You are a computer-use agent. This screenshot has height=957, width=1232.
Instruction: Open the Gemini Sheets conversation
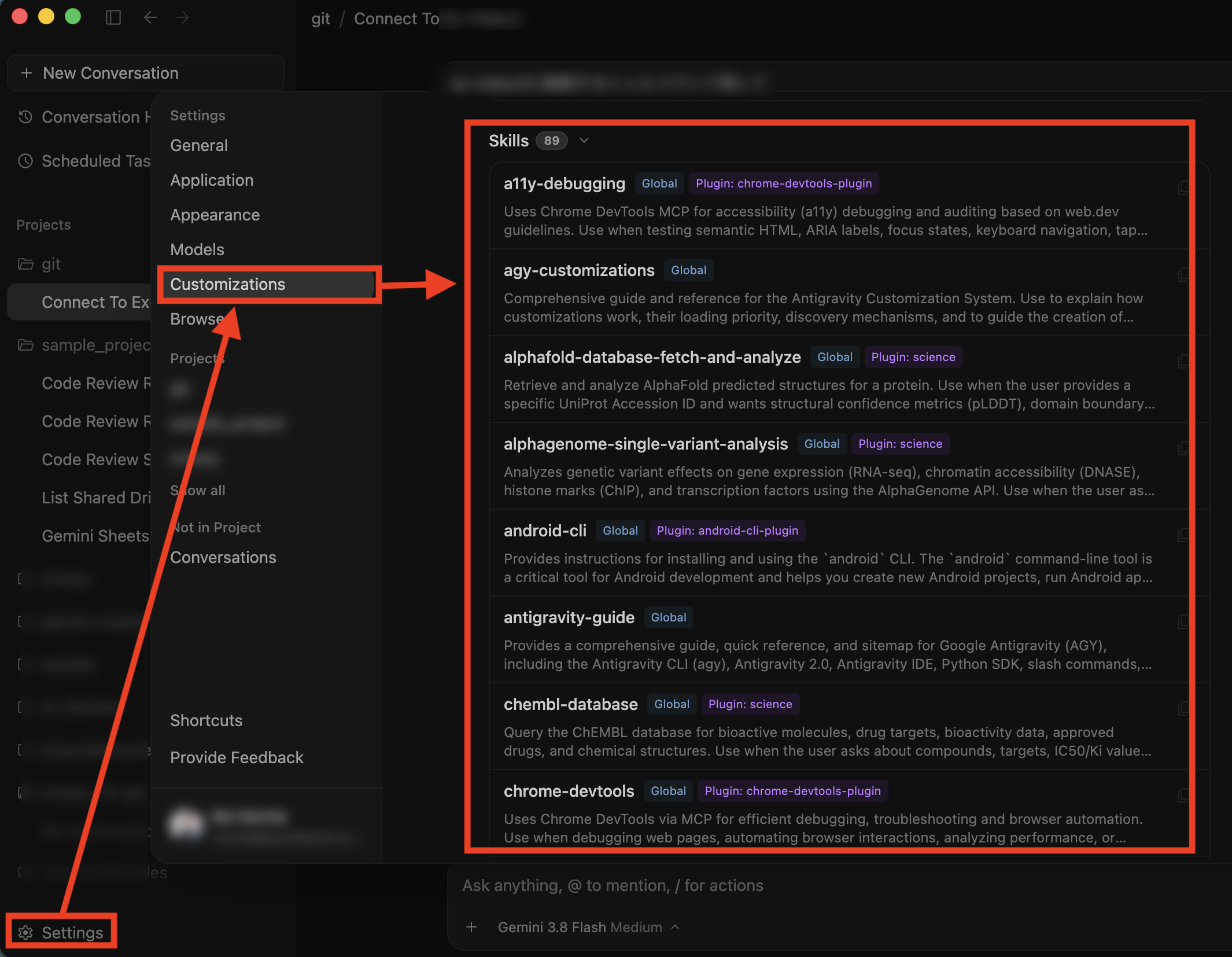tap(95, 536)
